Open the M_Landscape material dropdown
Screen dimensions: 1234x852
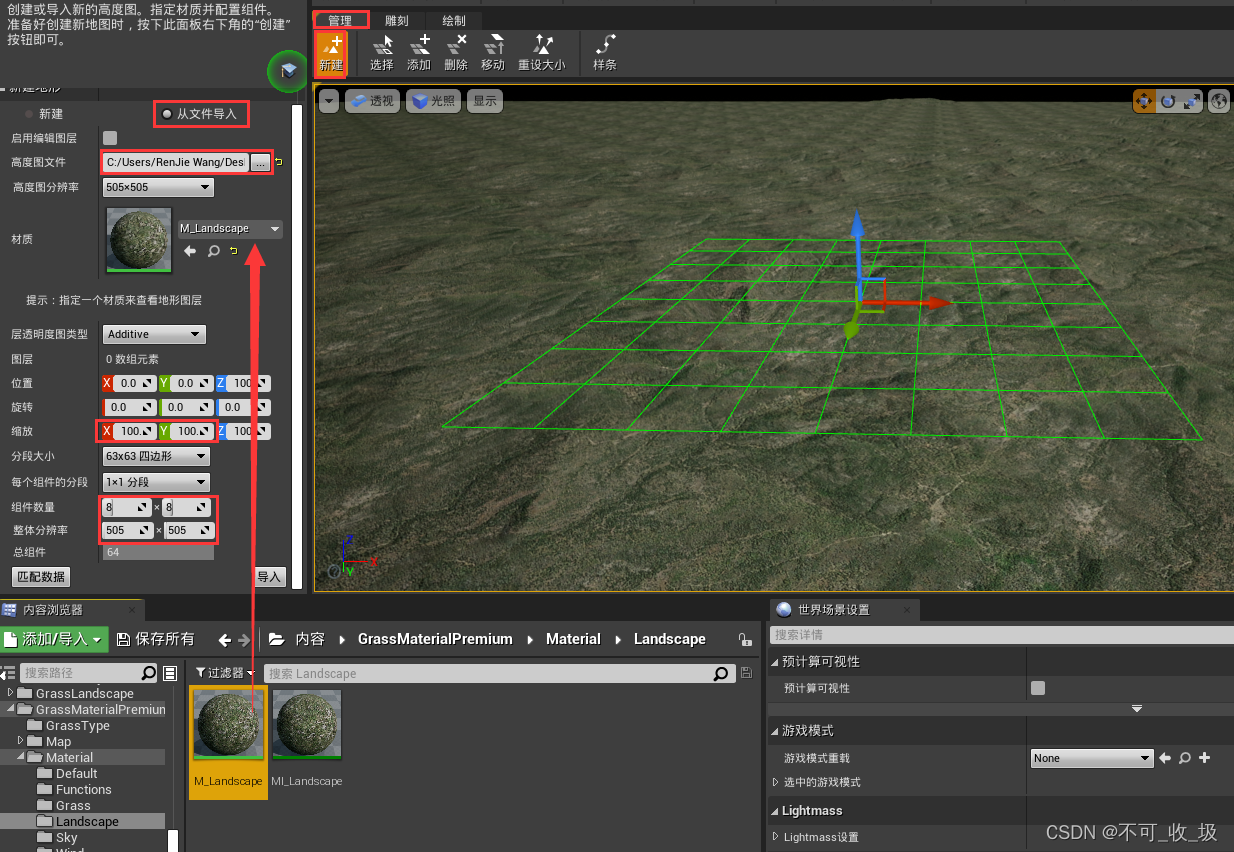tap(230, 229)
